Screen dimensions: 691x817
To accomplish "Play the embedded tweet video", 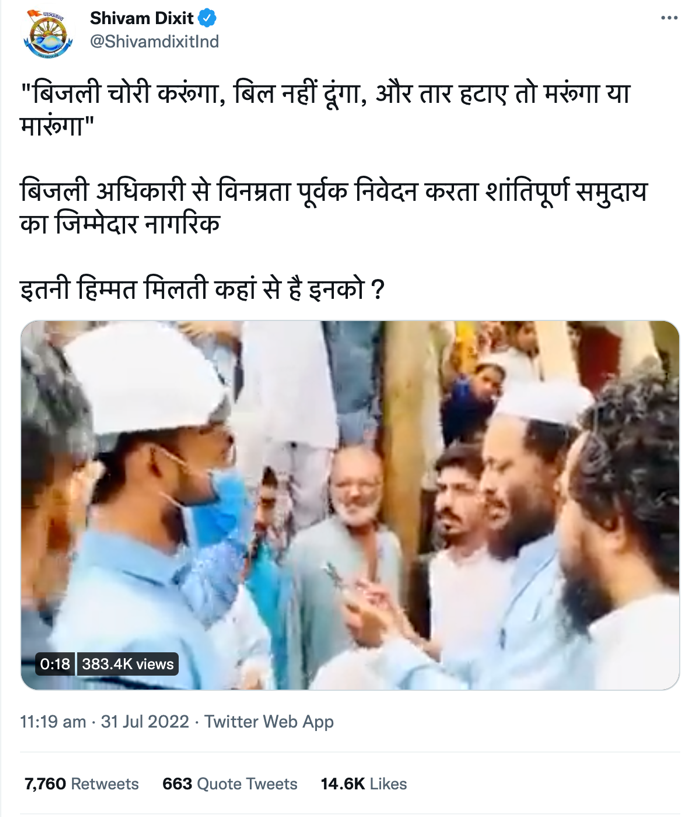I will tap(350, 505).
